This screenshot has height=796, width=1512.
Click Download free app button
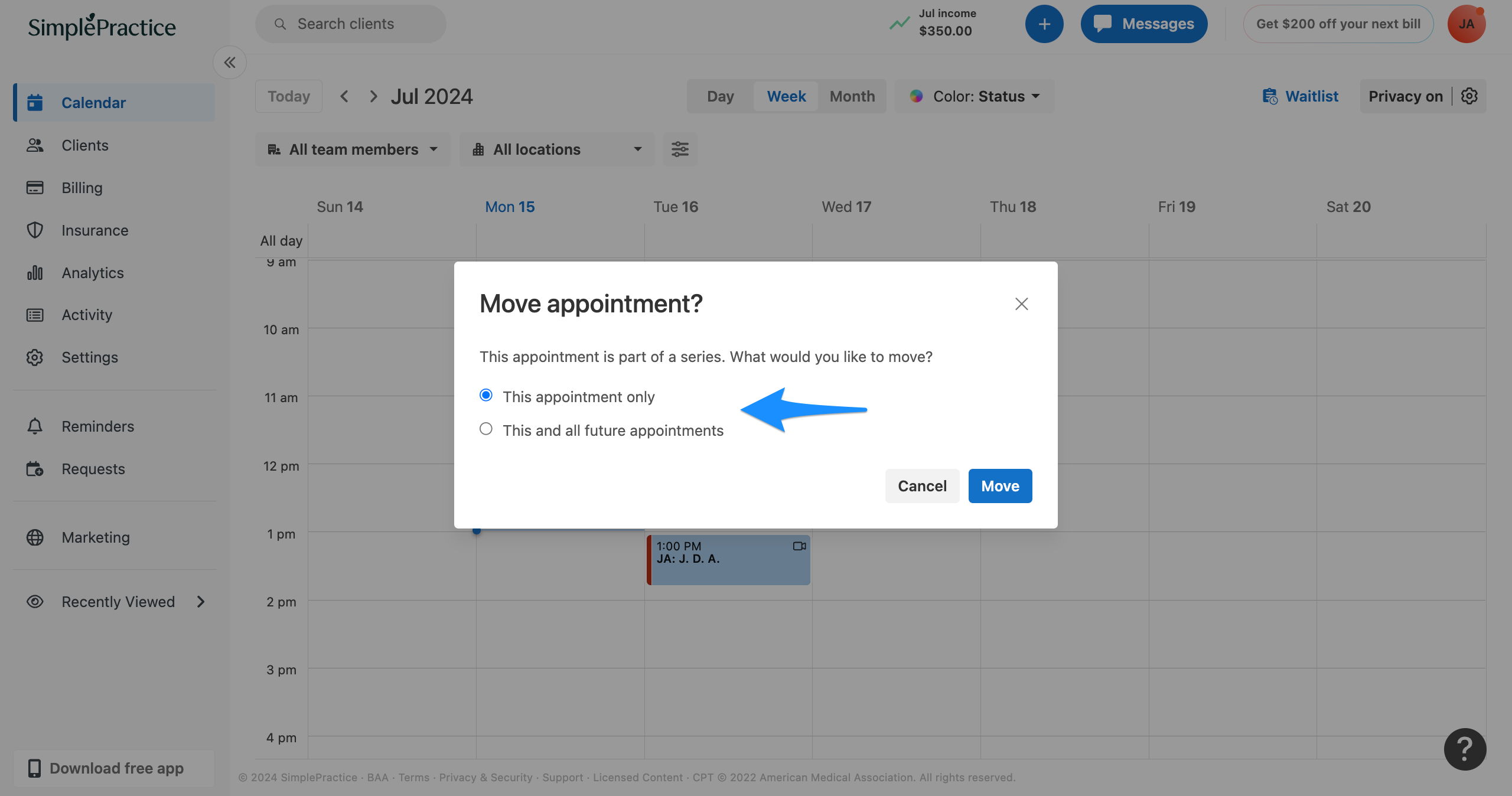(114, 768)
